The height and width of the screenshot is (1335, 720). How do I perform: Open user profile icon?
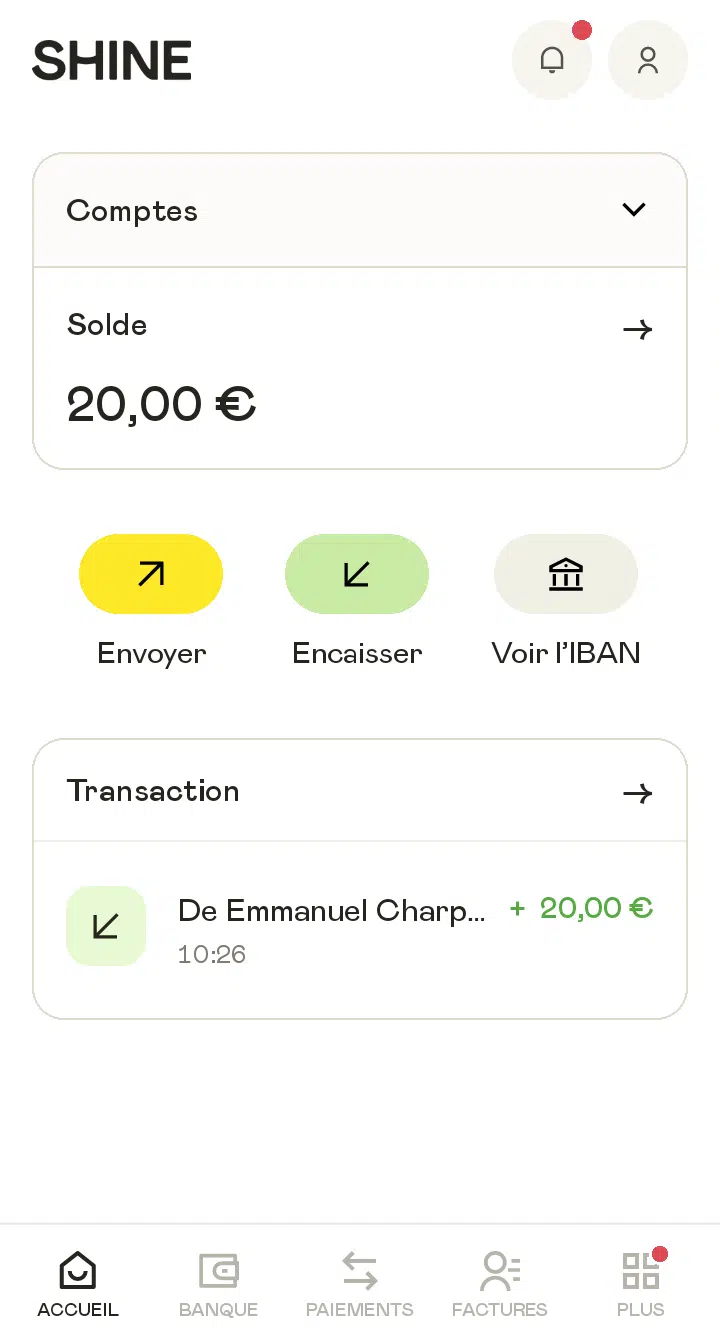coord(648,60)
